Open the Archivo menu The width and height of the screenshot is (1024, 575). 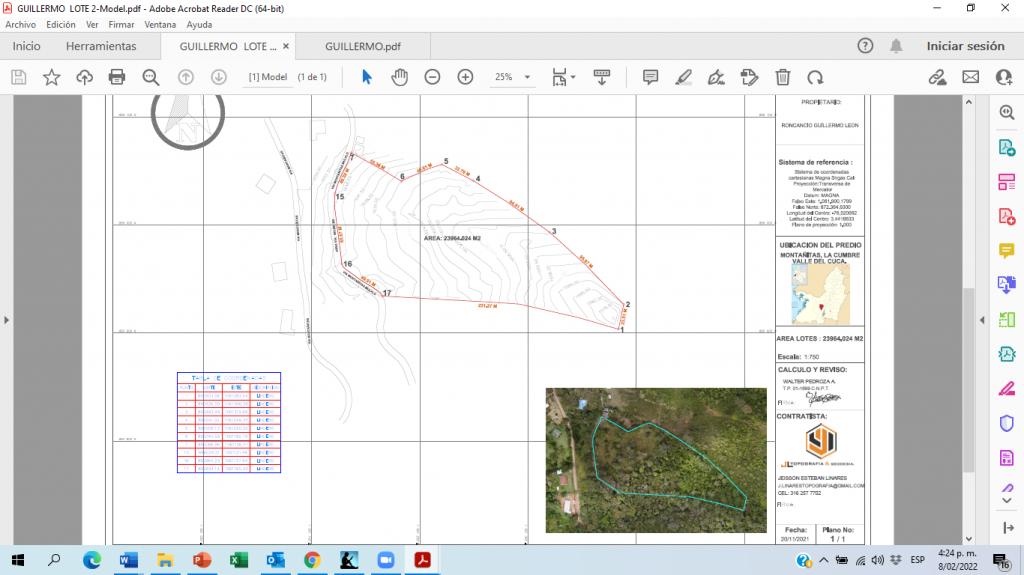[20, 24]
